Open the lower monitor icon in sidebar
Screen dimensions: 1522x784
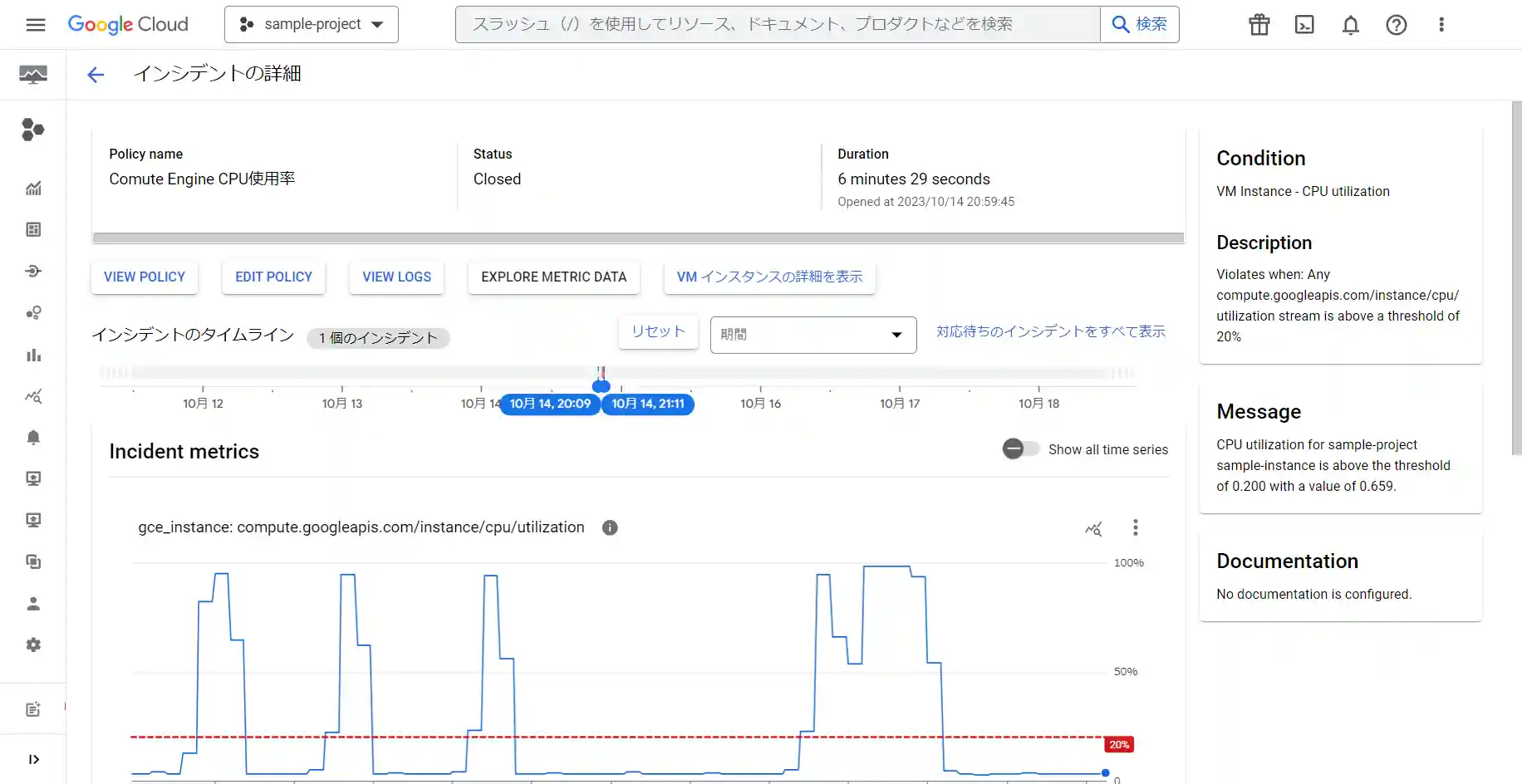tap(33, 521)
